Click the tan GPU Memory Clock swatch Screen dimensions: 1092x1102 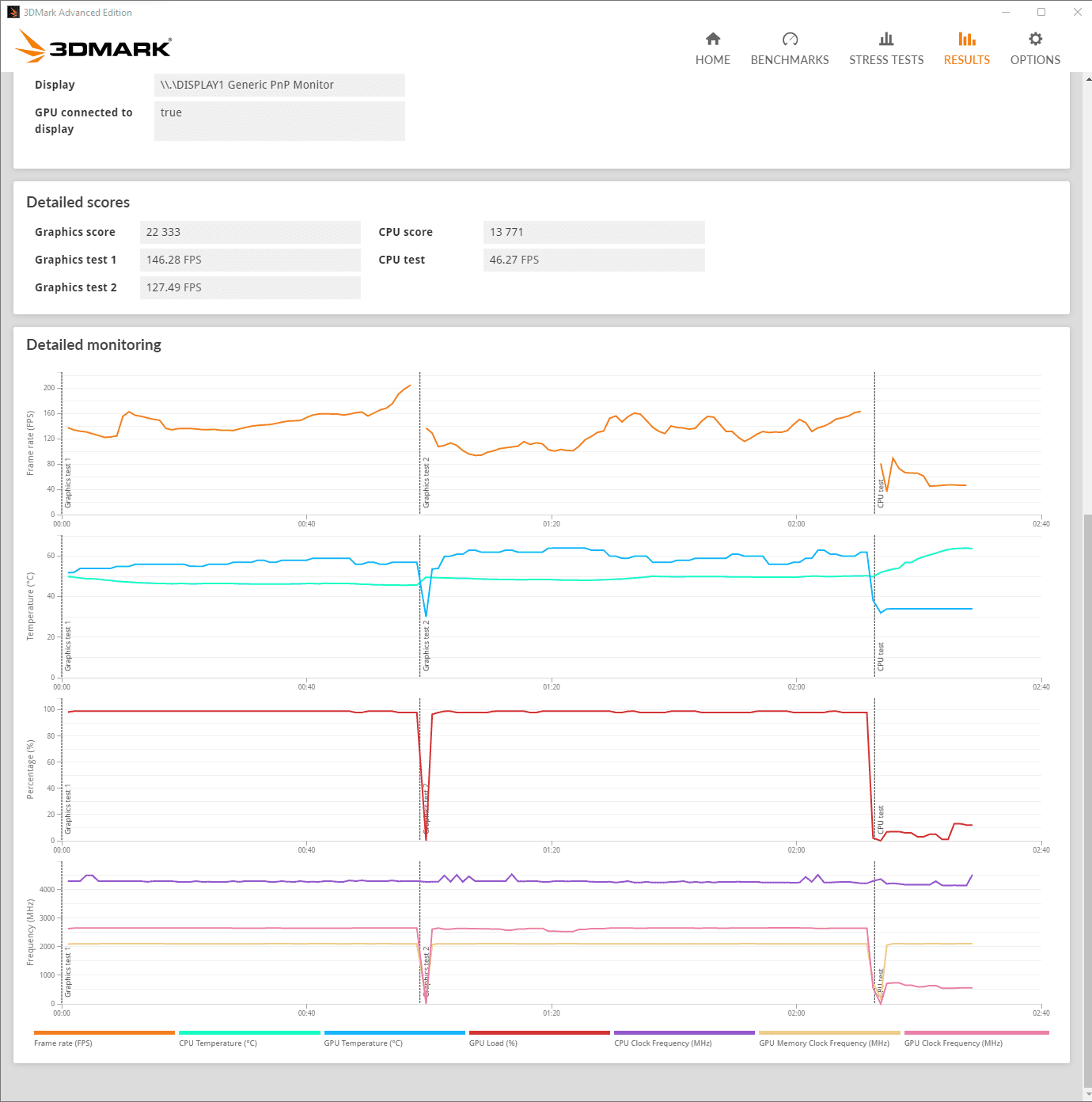click(829, 1032)
